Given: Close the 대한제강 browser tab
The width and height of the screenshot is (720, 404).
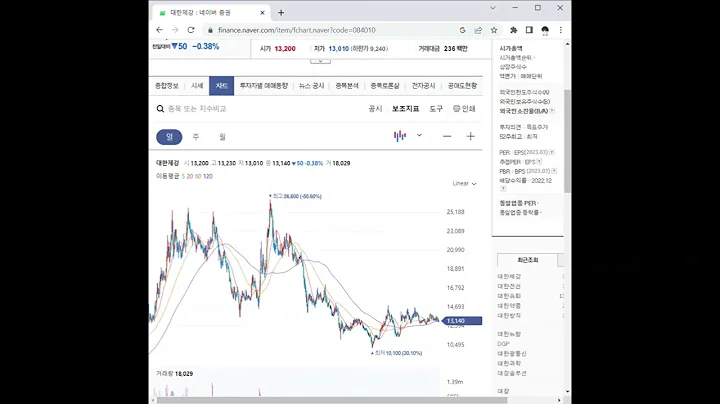Looking at the screenshot, I should pos(262,13).
